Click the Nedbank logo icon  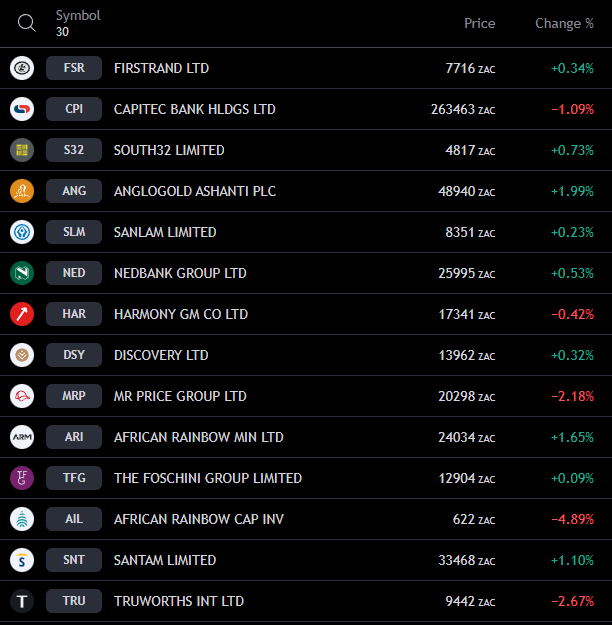(x=22, y=273)
